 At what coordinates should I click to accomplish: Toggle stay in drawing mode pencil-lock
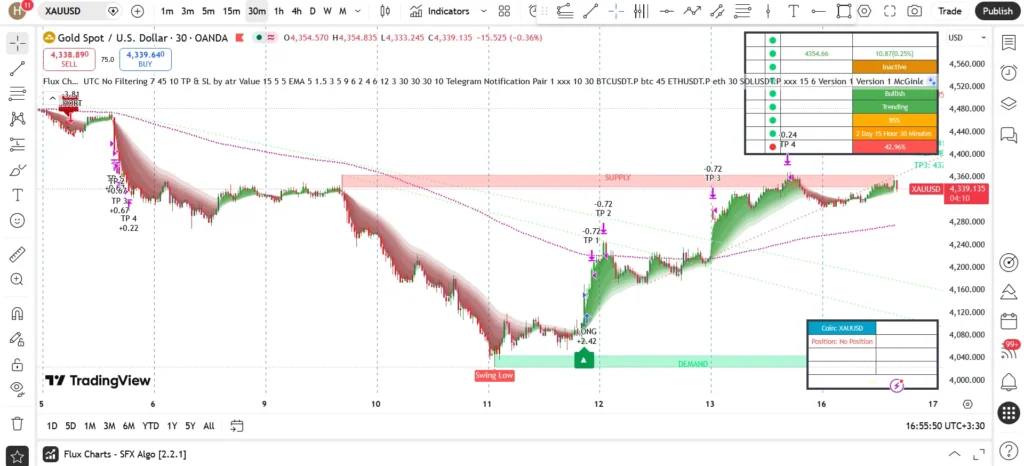[x=18, y=338]
